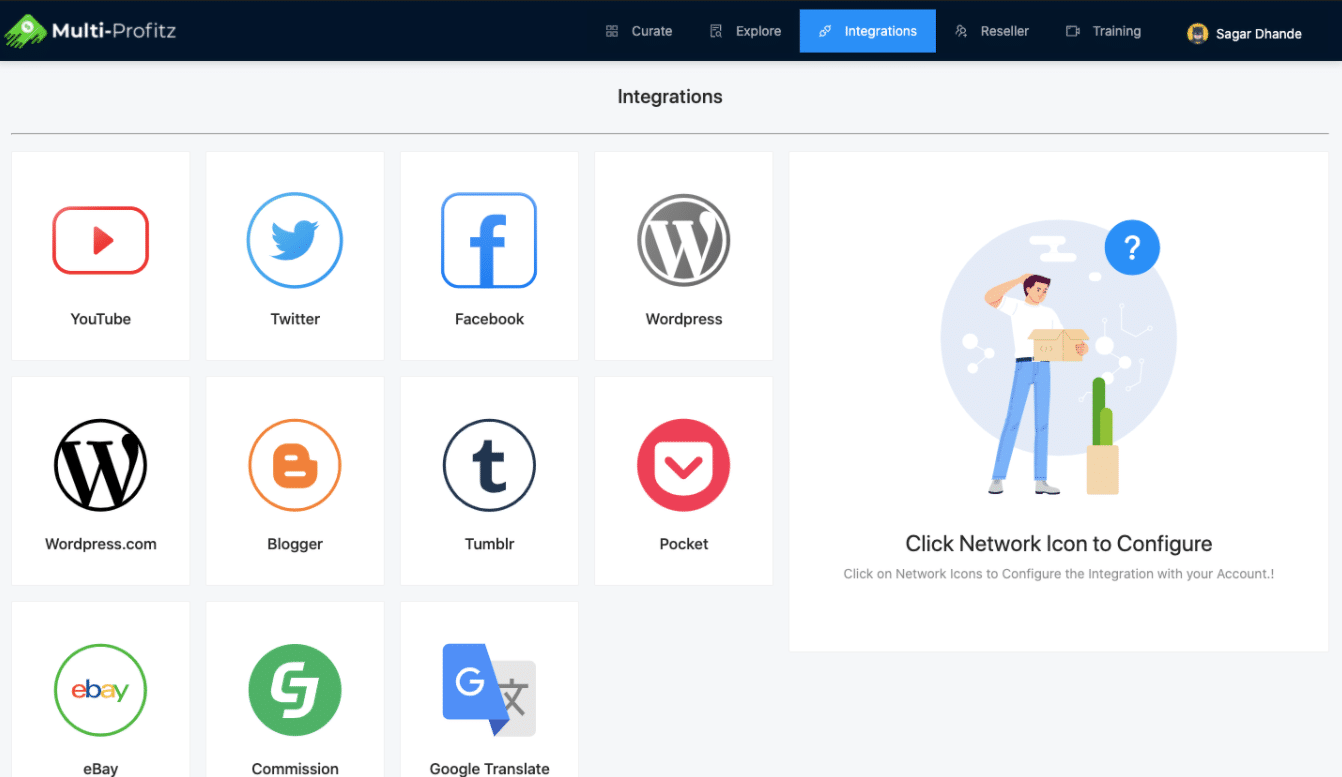Click the blue question mark bubble
This screenshot has height=777, width=1342.
coord(1132,247)
